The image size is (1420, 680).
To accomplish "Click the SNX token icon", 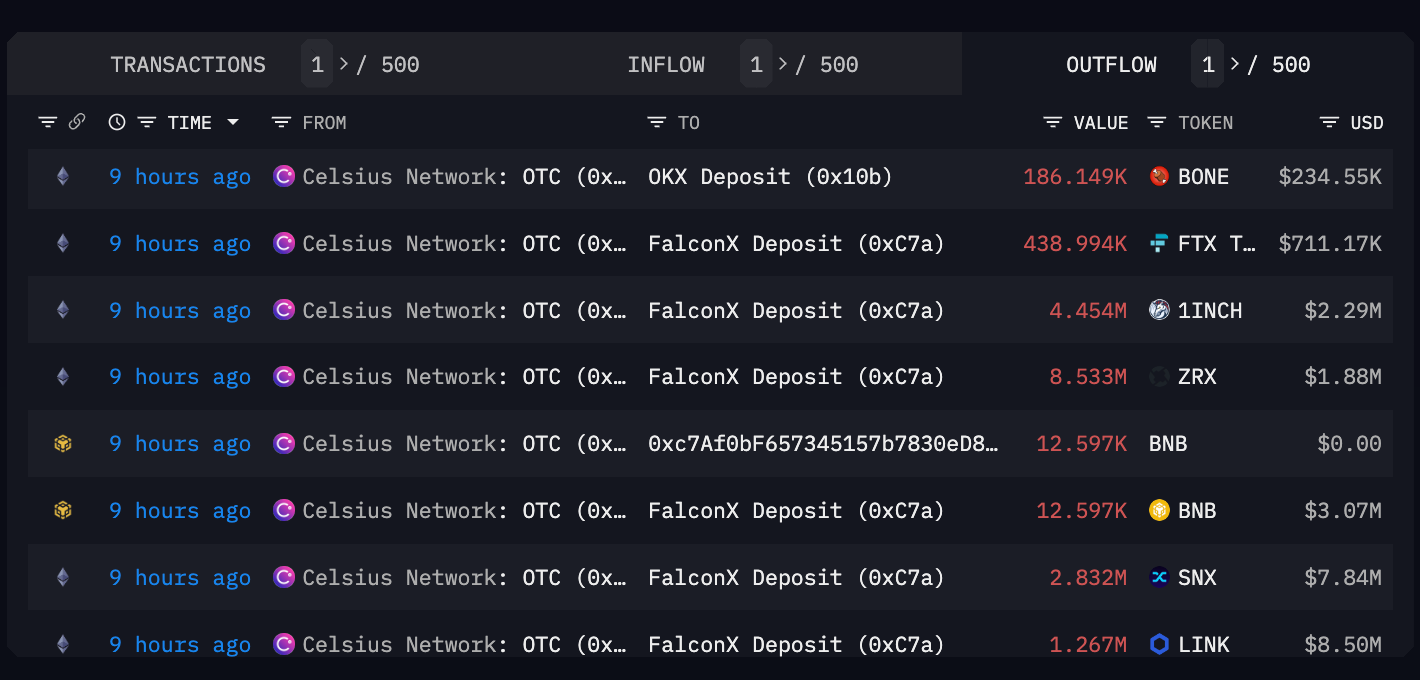I will (x=1159, y=577).
